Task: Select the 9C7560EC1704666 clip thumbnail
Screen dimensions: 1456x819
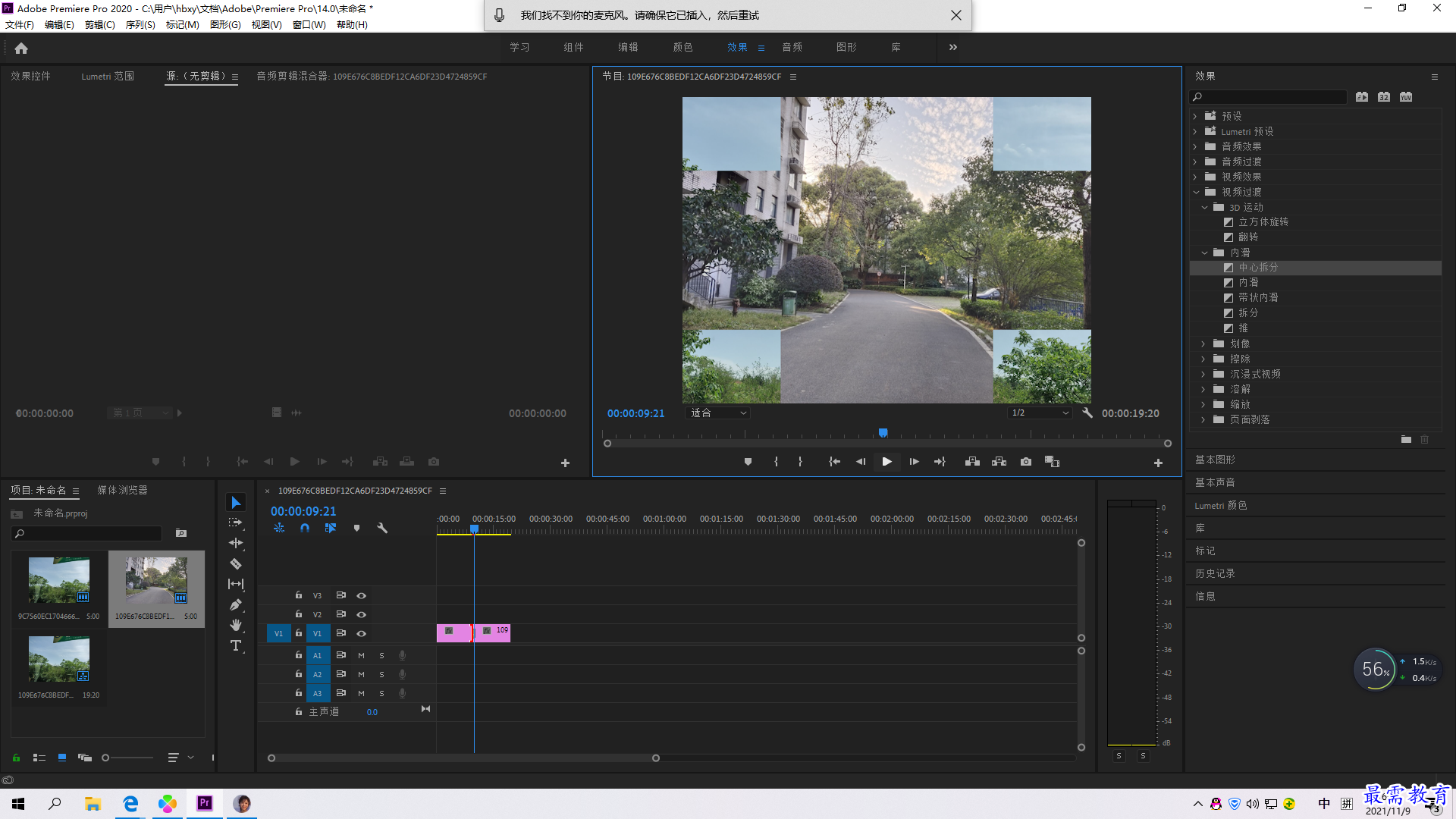Action: point(59,581)
